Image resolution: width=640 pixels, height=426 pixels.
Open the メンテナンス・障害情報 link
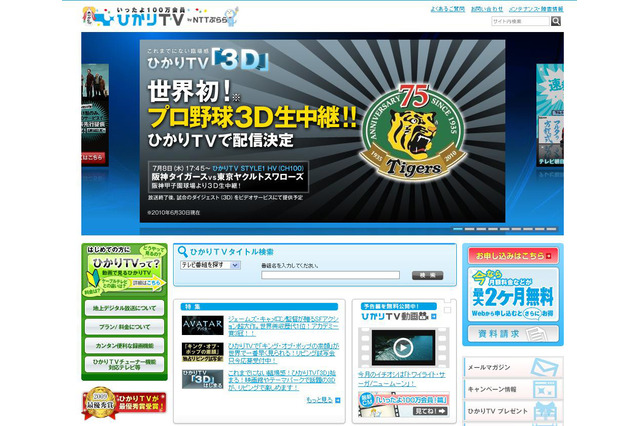pos(536,9)
